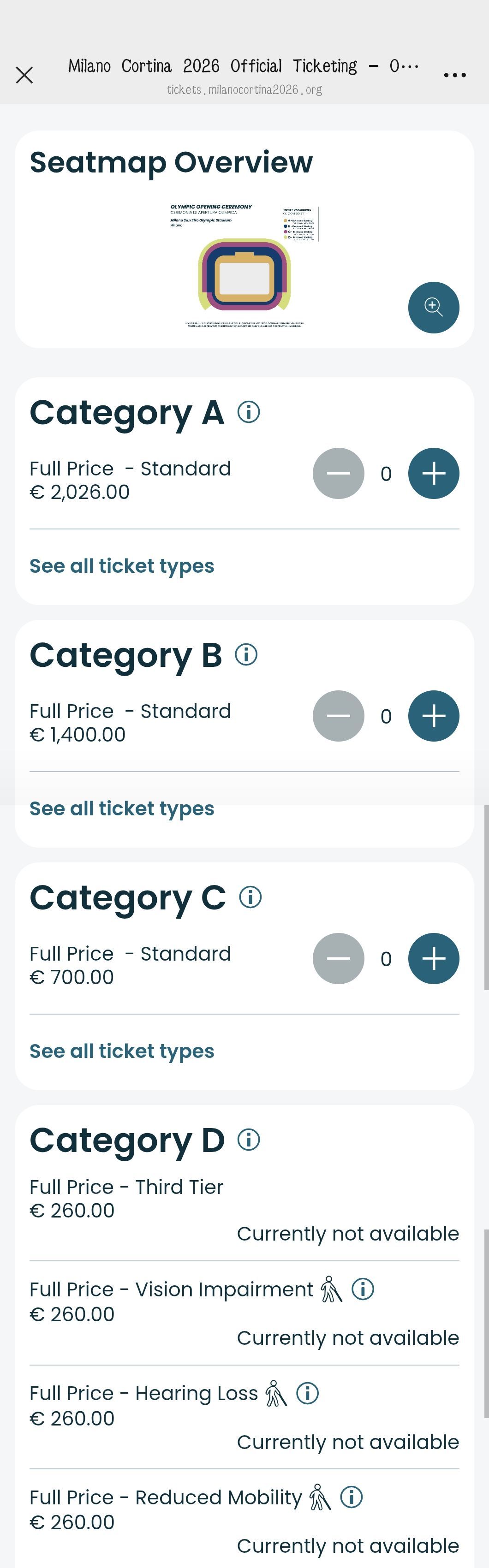Open the Olympic Opening Ceremony seatmap thumbnail

click(x=244, y=267)
